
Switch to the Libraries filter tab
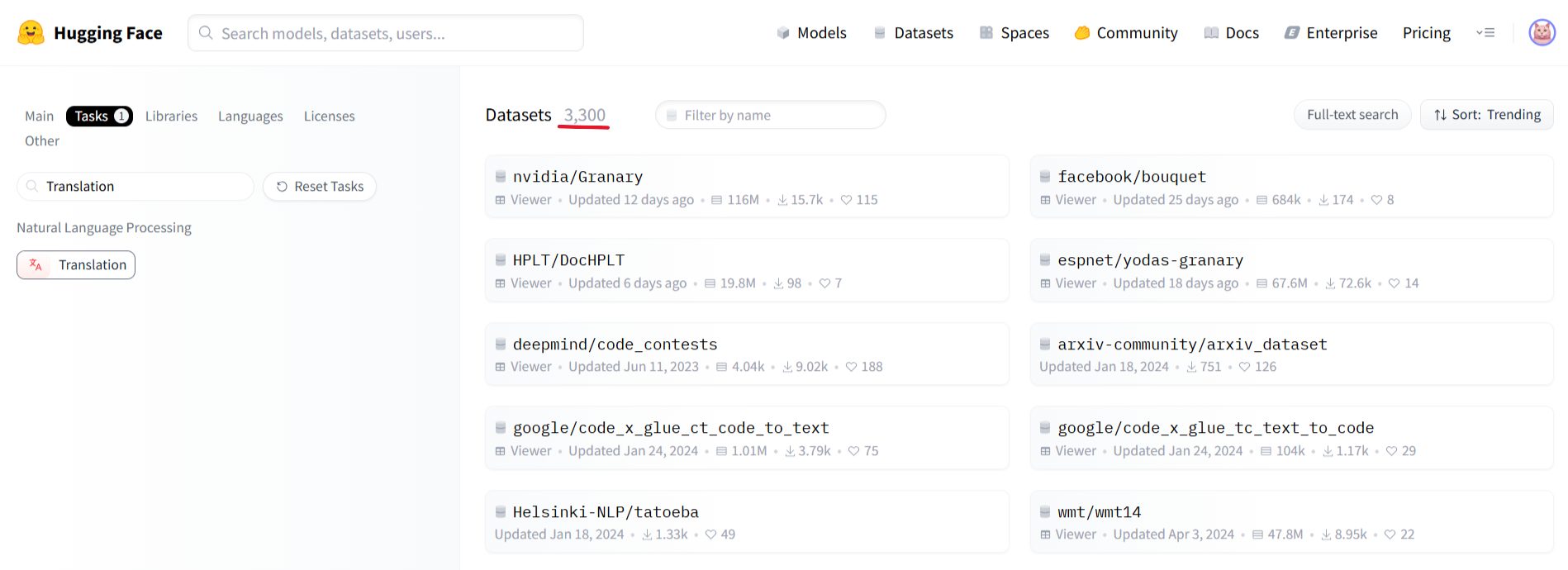click(171, 116)
